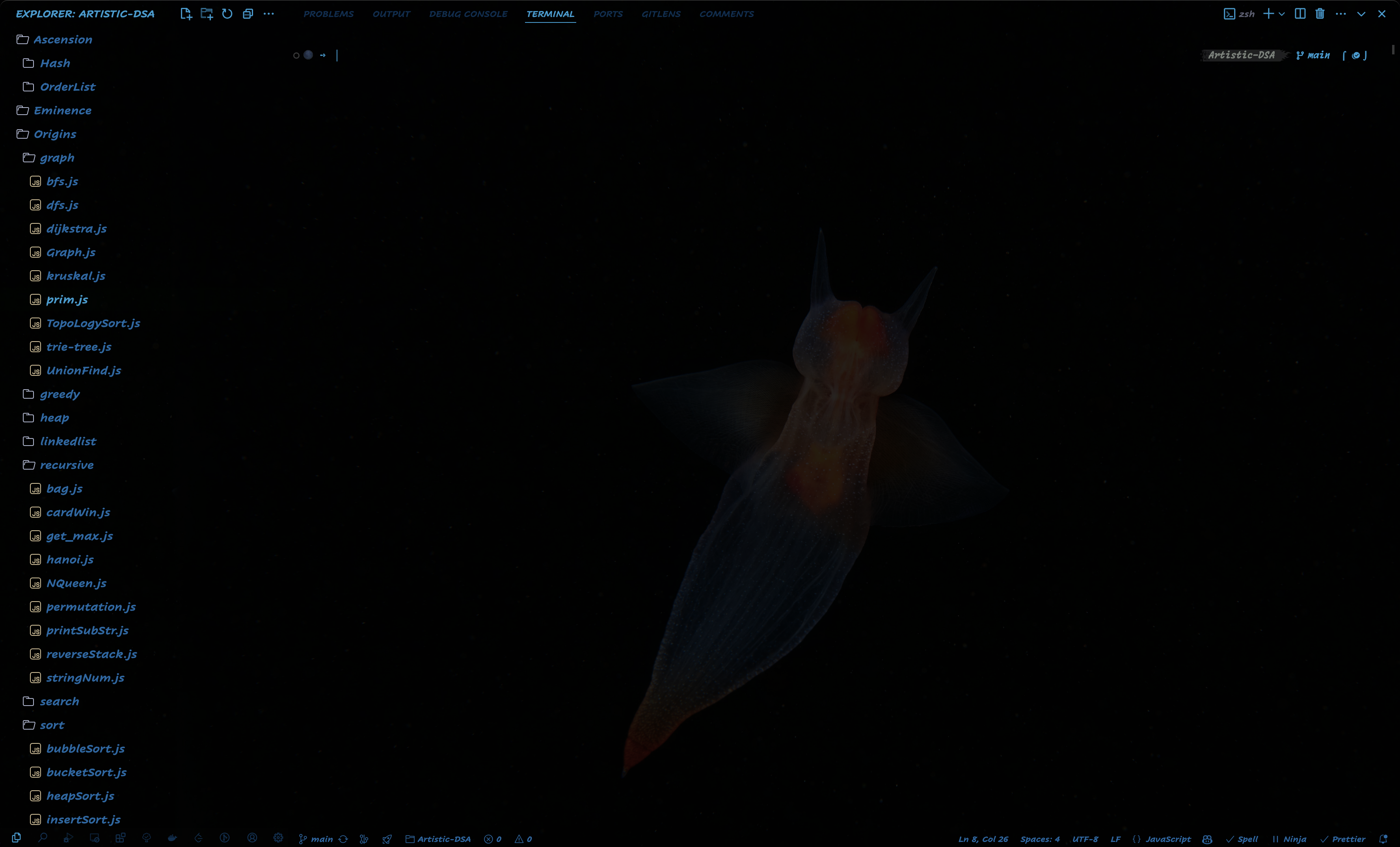Click the New File icon in Explorer
The height and width of the screenshot is (847, 1400).
pos(186,14)
